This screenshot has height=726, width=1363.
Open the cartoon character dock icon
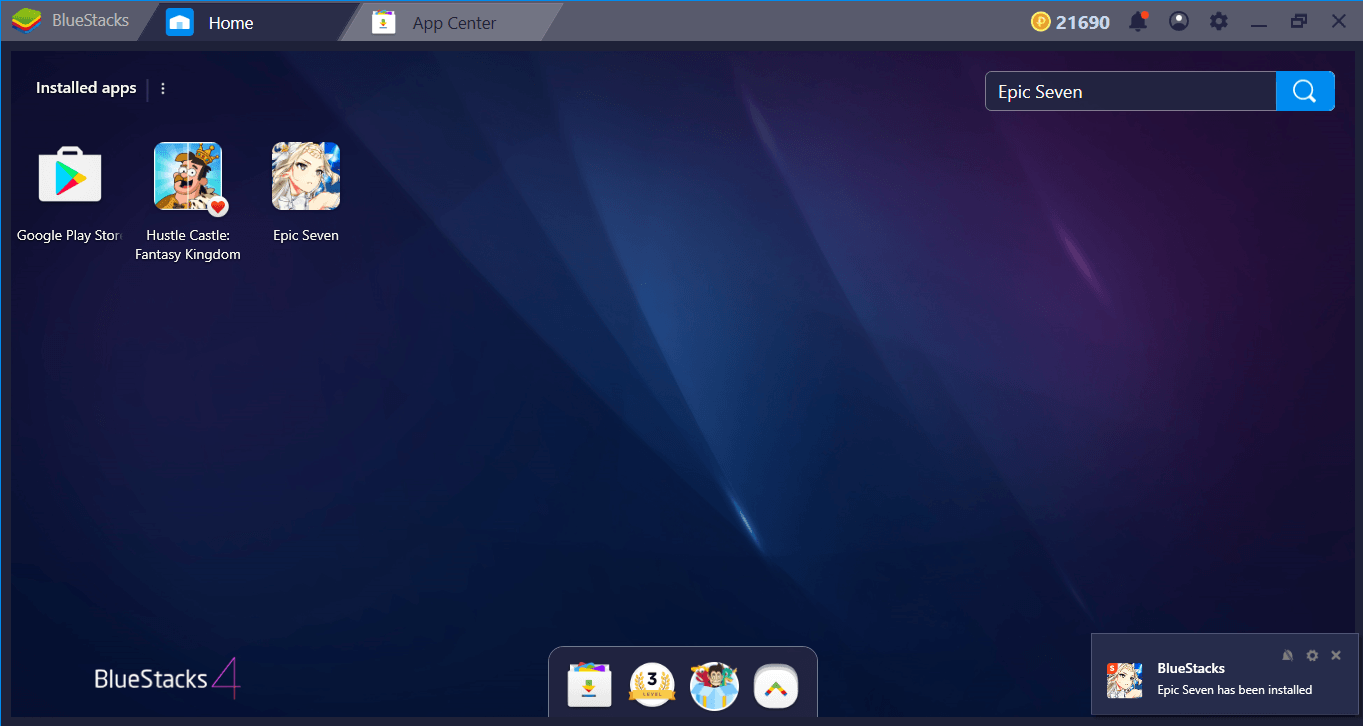point(714,685)
